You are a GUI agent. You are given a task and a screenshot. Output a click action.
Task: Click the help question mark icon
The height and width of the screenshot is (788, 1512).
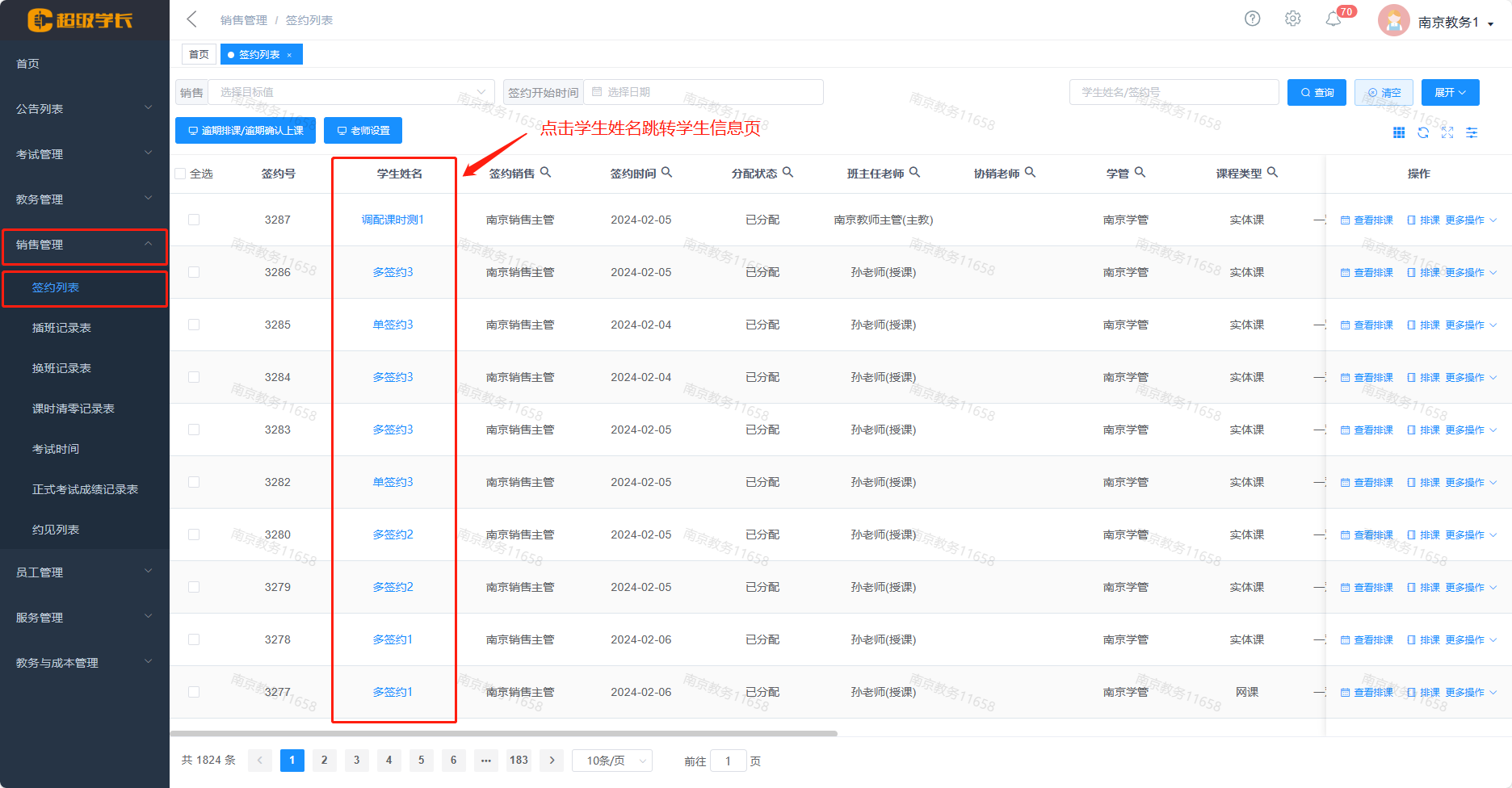1252,19
